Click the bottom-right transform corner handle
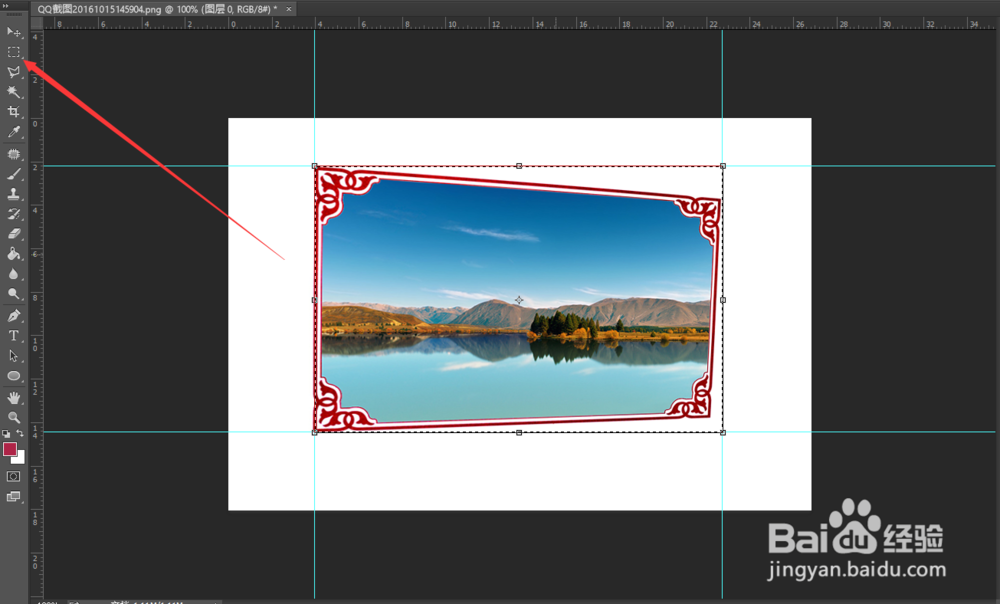This screenshot has width=1000, height=604. pyautogui.click(x=723, y=432)
